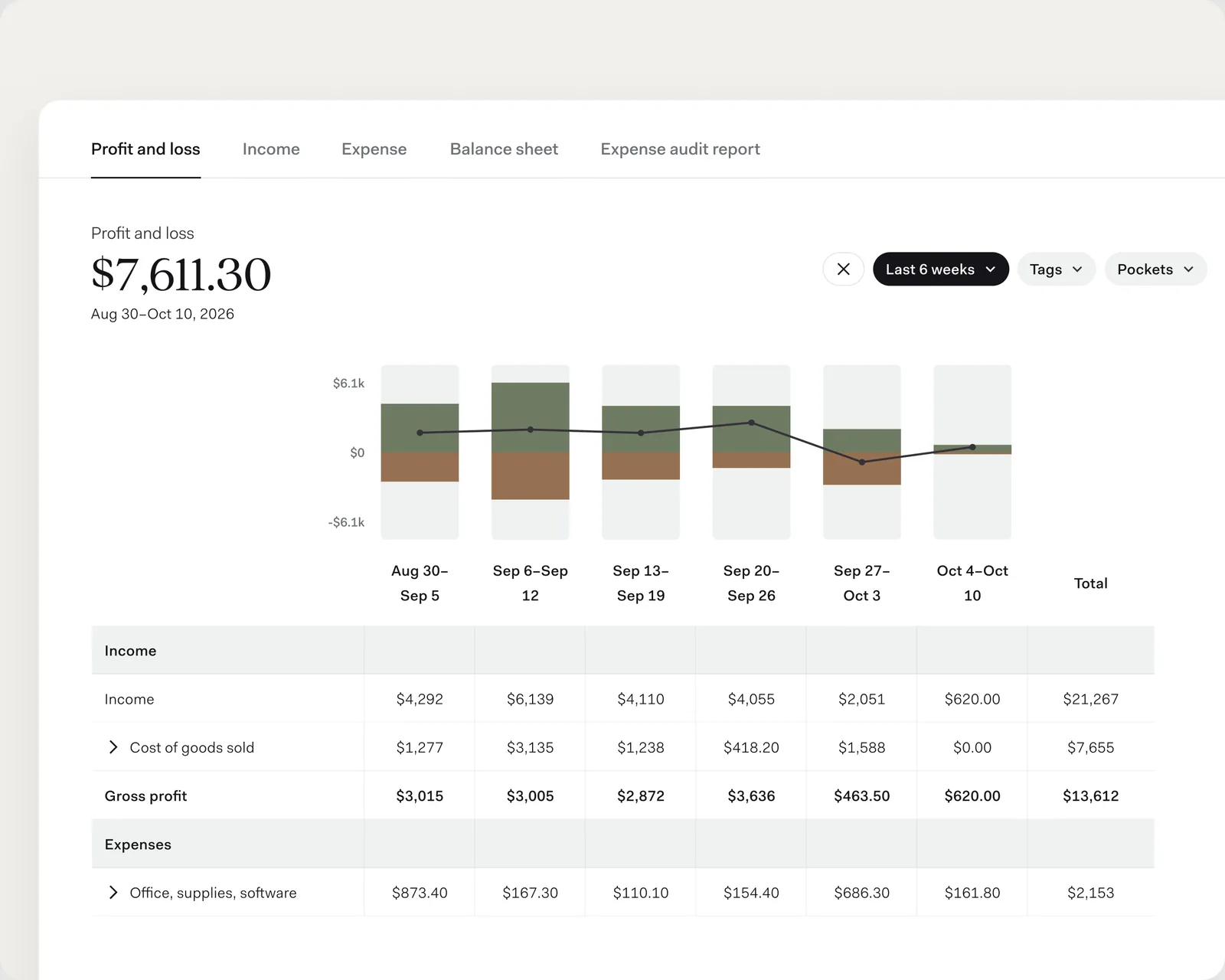
Task: Click the $3,636 gross profit cell
Action: 751,796
